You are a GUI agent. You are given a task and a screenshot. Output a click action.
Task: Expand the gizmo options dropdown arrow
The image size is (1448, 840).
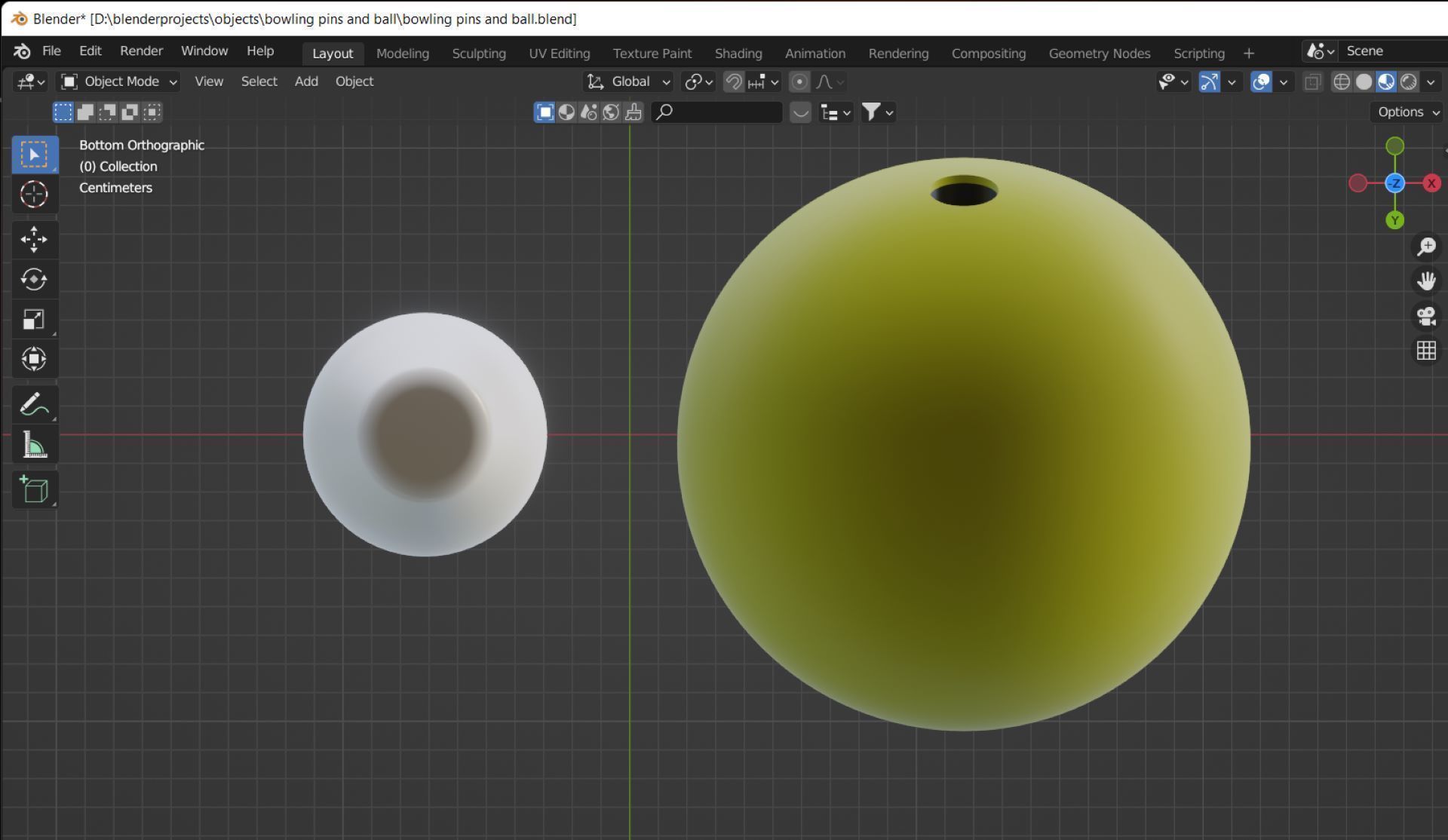[x=1232, y=81]
